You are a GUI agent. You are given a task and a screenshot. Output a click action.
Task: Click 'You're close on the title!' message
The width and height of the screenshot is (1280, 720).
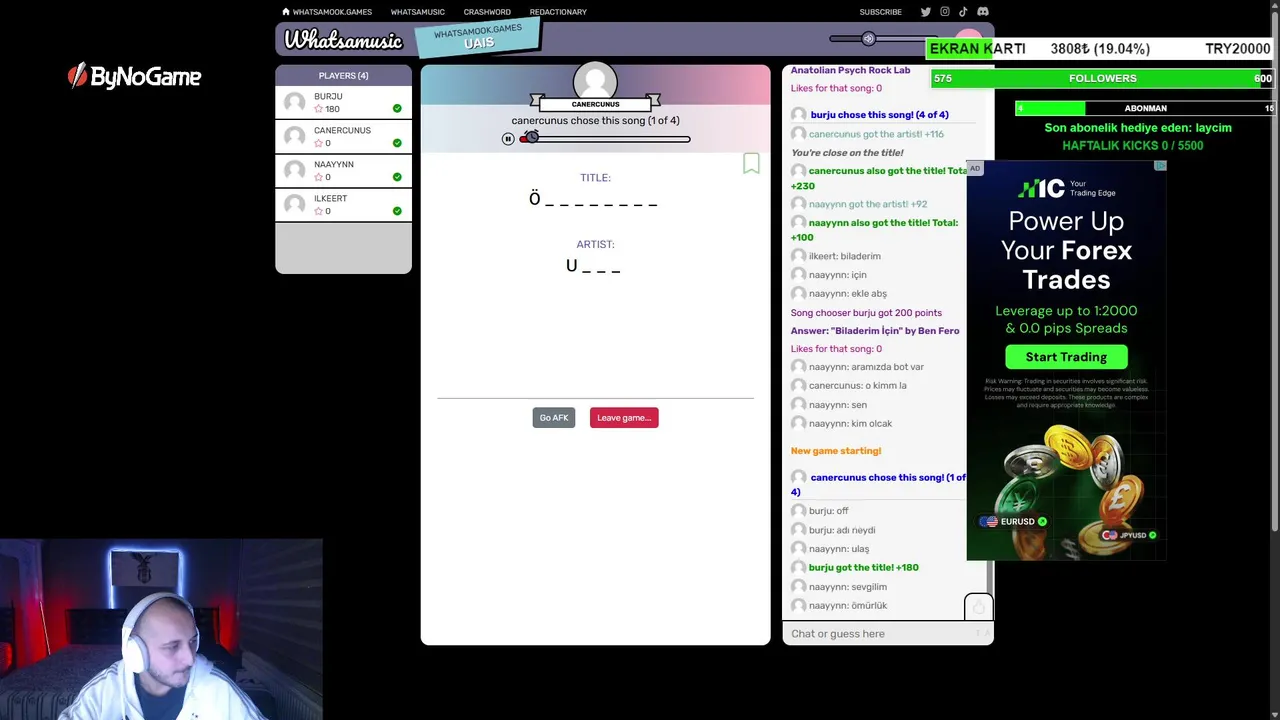pos(847,153)
